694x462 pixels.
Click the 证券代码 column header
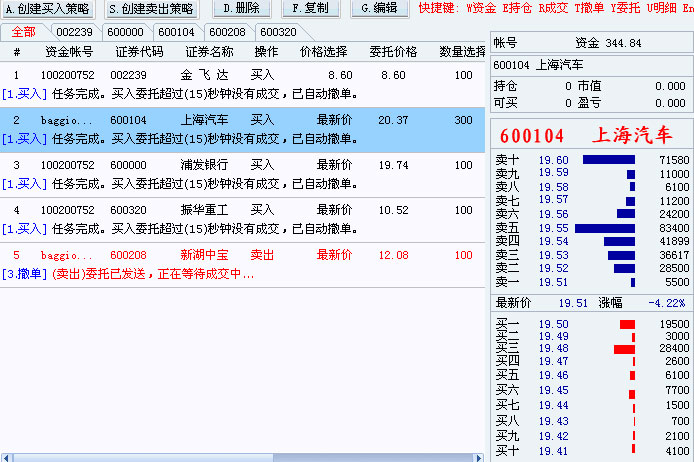tap(139, 51)
